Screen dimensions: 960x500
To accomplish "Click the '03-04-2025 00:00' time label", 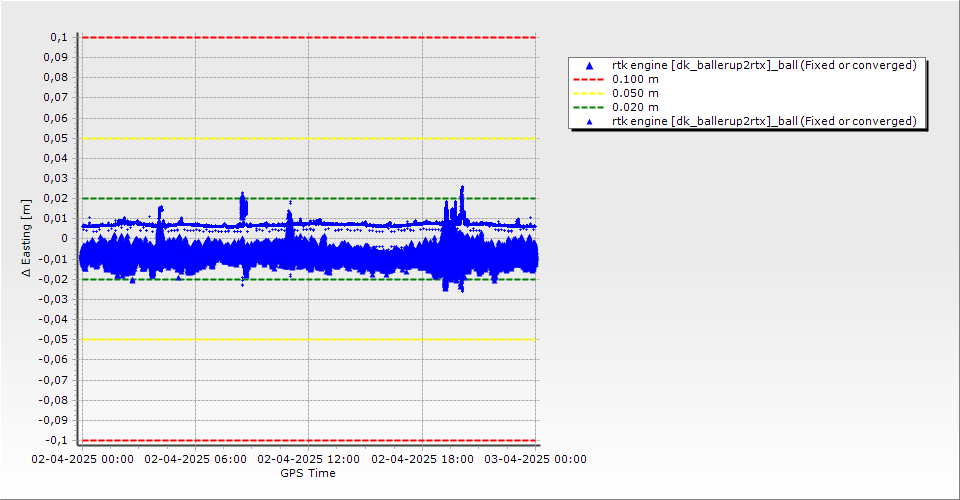I will [x=536, y=459].
